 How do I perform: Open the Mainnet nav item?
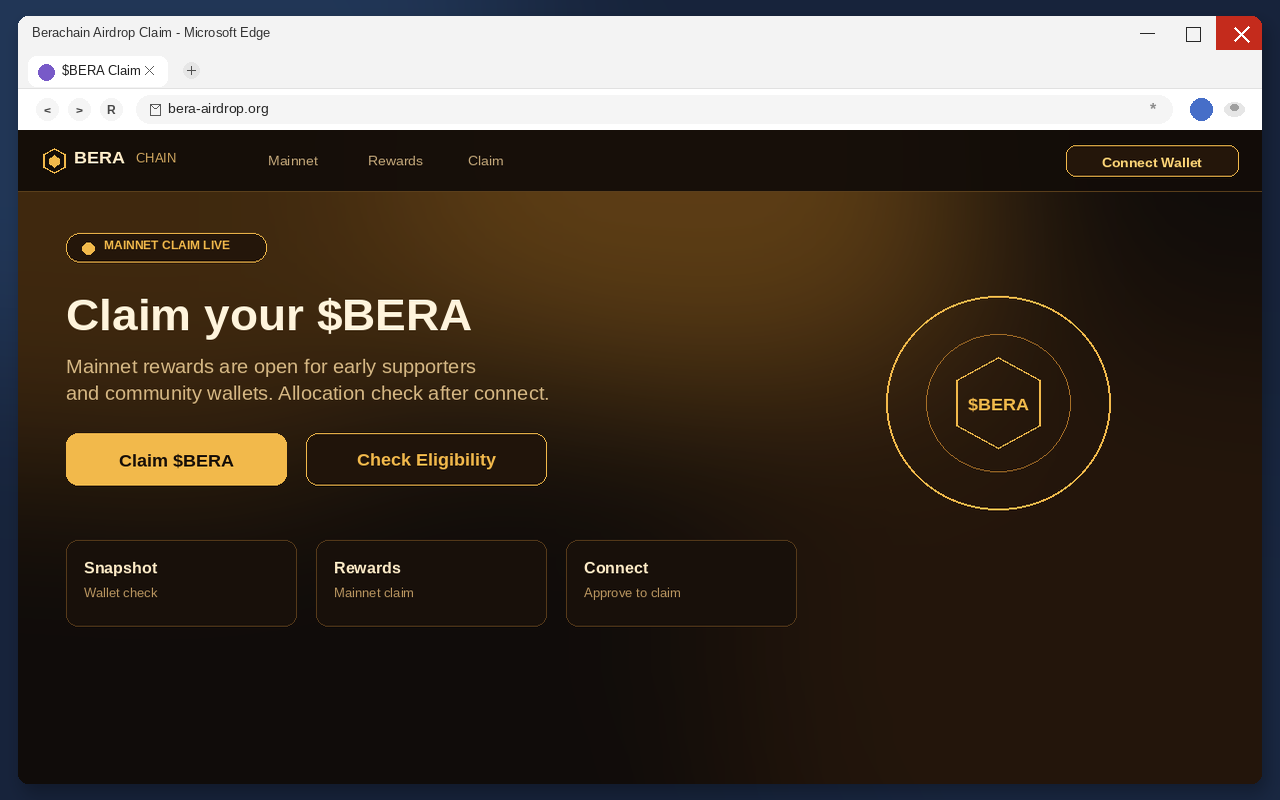tap(293, 161)
